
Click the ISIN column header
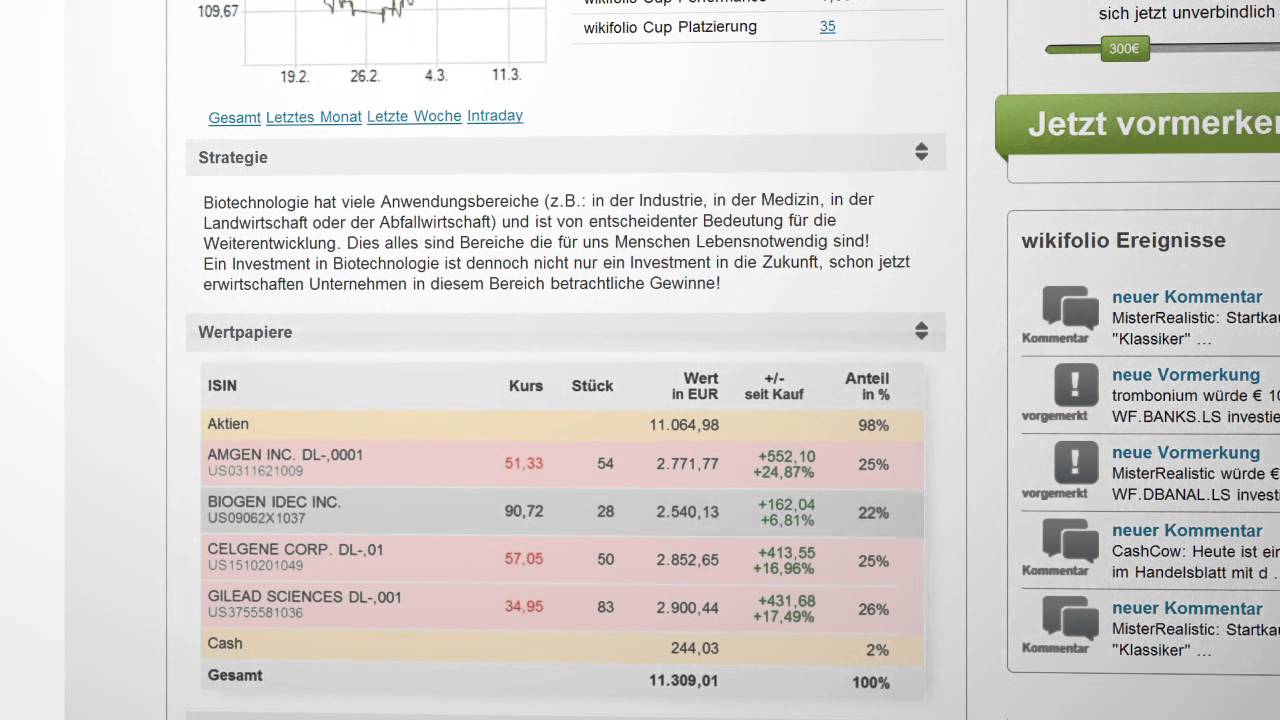coord(222,386)
